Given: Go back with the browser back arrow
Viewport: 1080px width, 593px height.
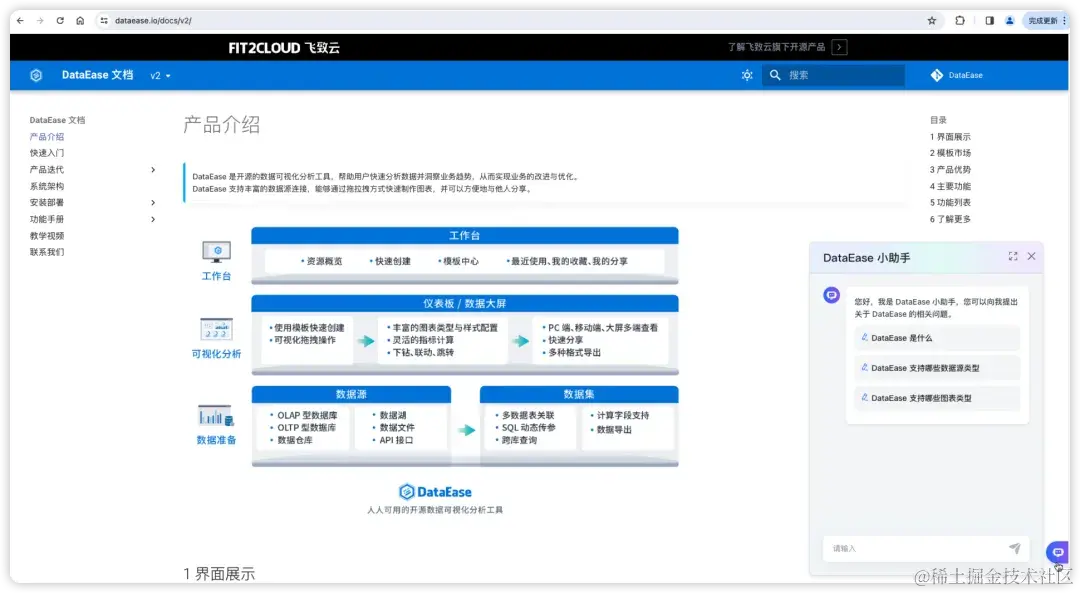Looking at the screenshot, I should click(20, 21).
